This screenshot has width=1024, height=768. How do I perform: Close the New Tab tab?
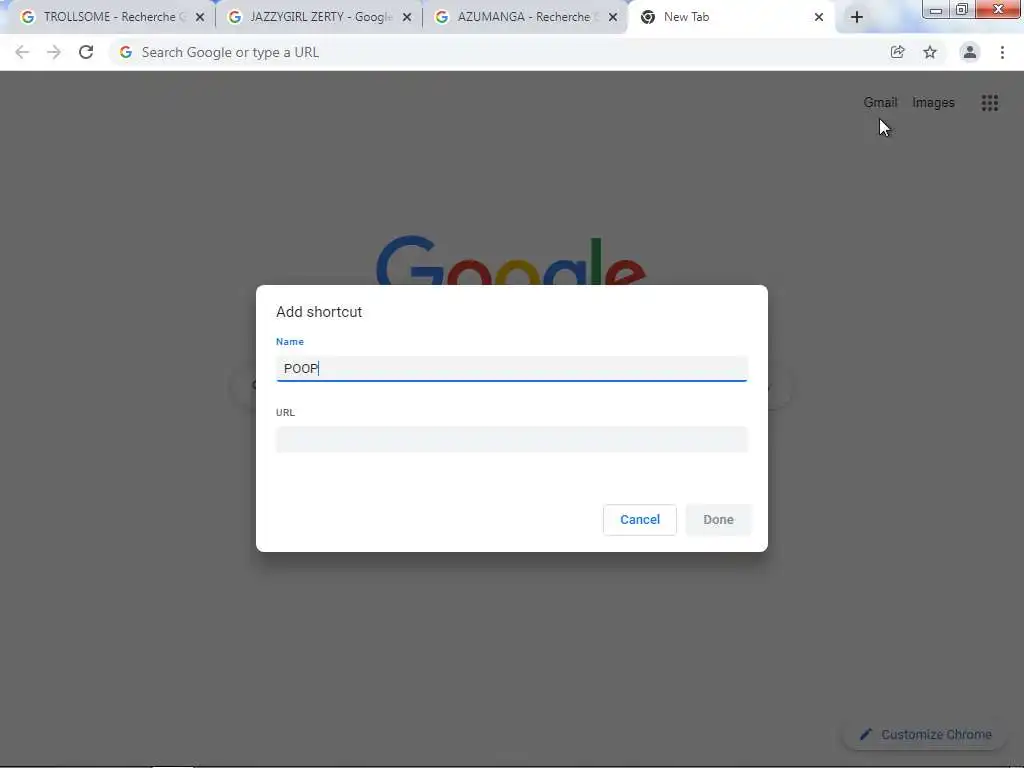coord(818,17)
